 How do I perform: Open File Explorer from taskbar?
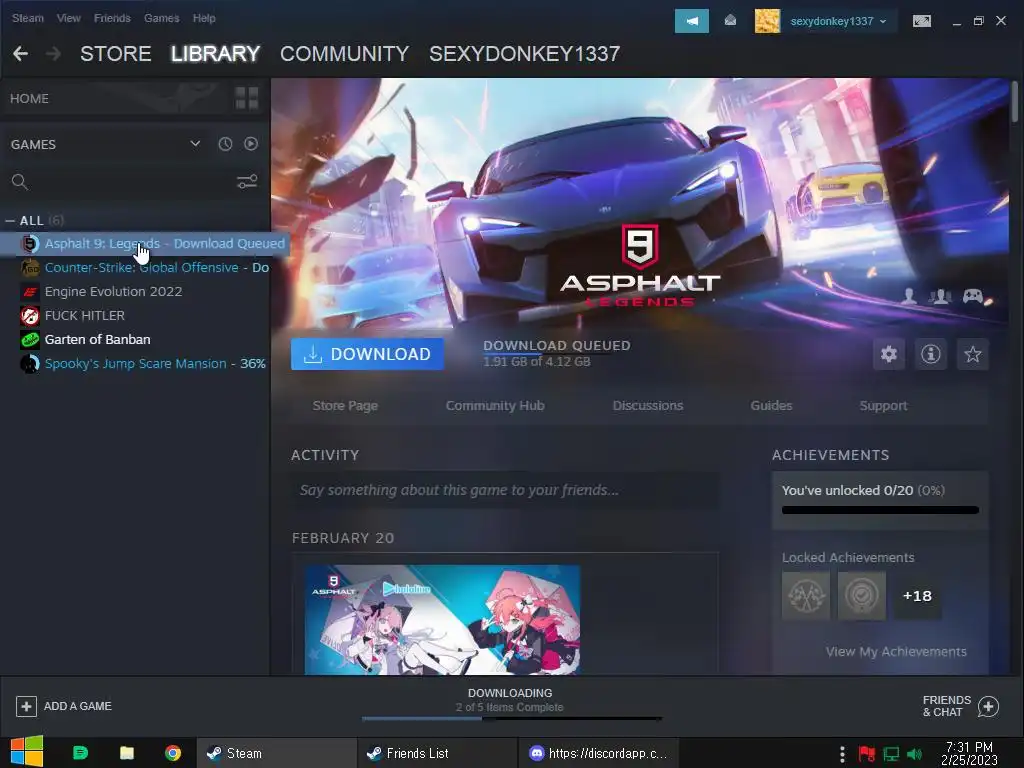127,753
